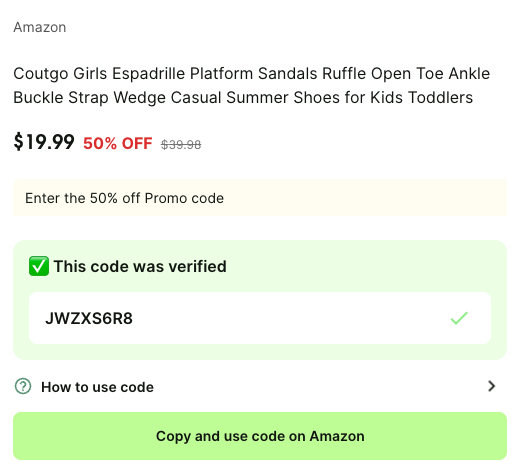518x473 pixels.
Task: Open the Coutgo Girls Espadrille Sandals title
Action: click(x=252, y=85)
